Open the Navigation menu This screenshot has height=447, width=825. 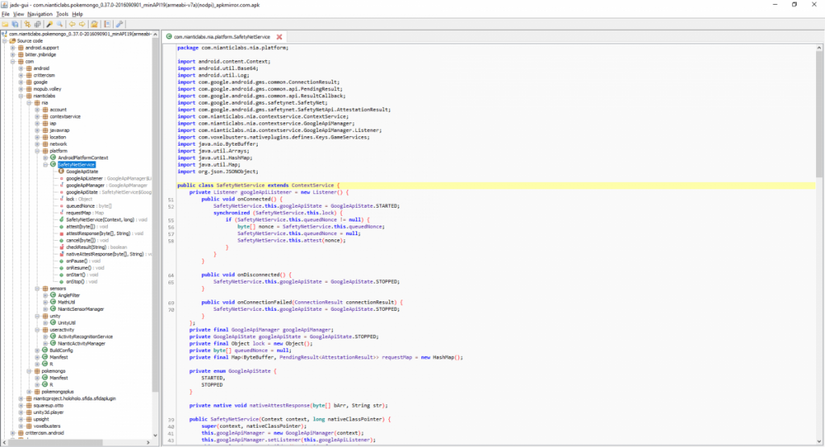40,14
